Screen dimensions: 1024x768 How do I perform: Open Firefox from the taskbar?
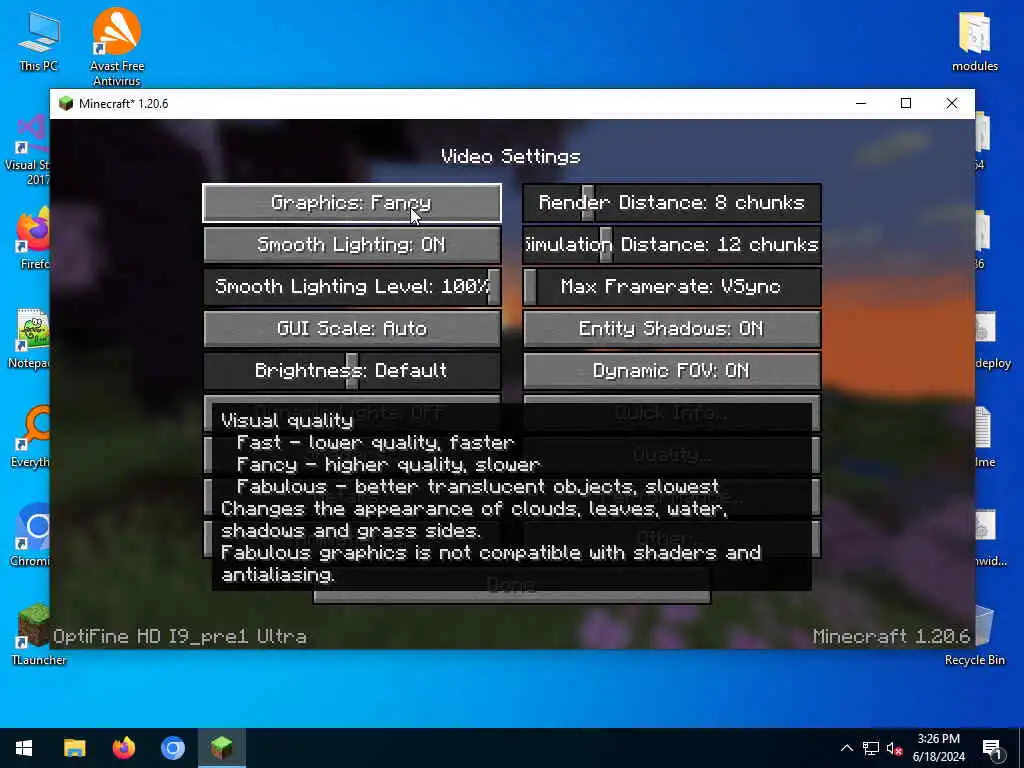pyautogui.click(x=123, y=748)
